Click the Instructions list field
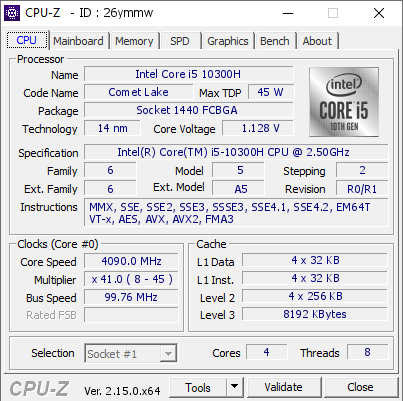The height and width of the screenshot is (401, 403). tap(236, 213)
